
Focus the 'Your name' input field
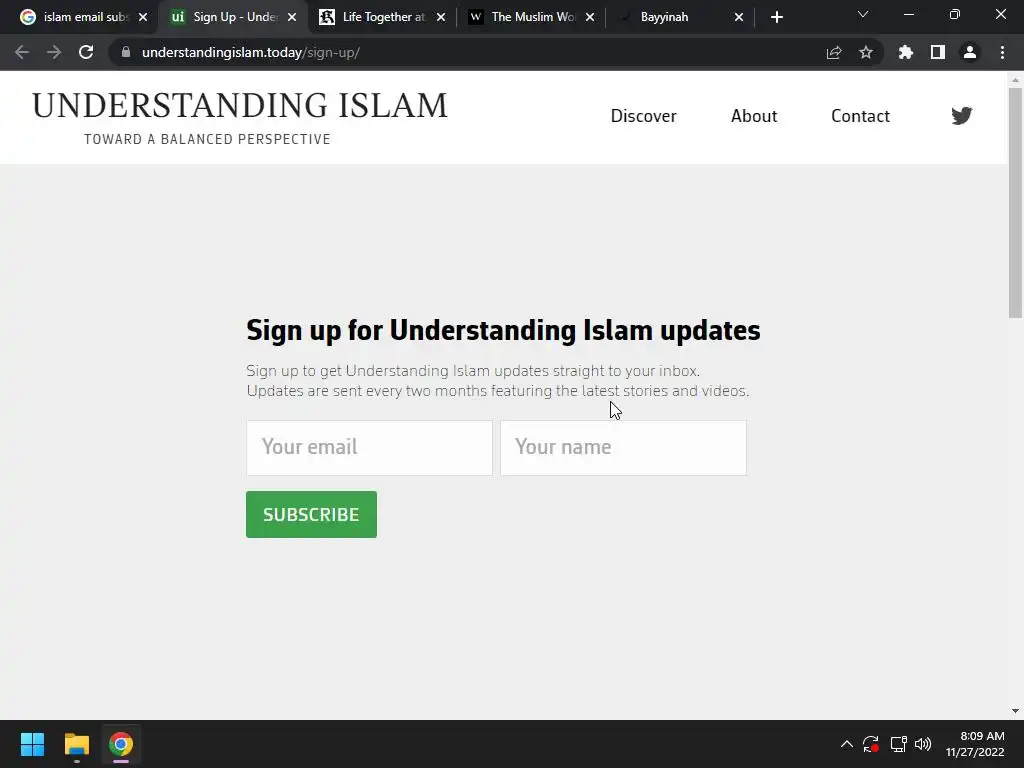click(623, 447)
